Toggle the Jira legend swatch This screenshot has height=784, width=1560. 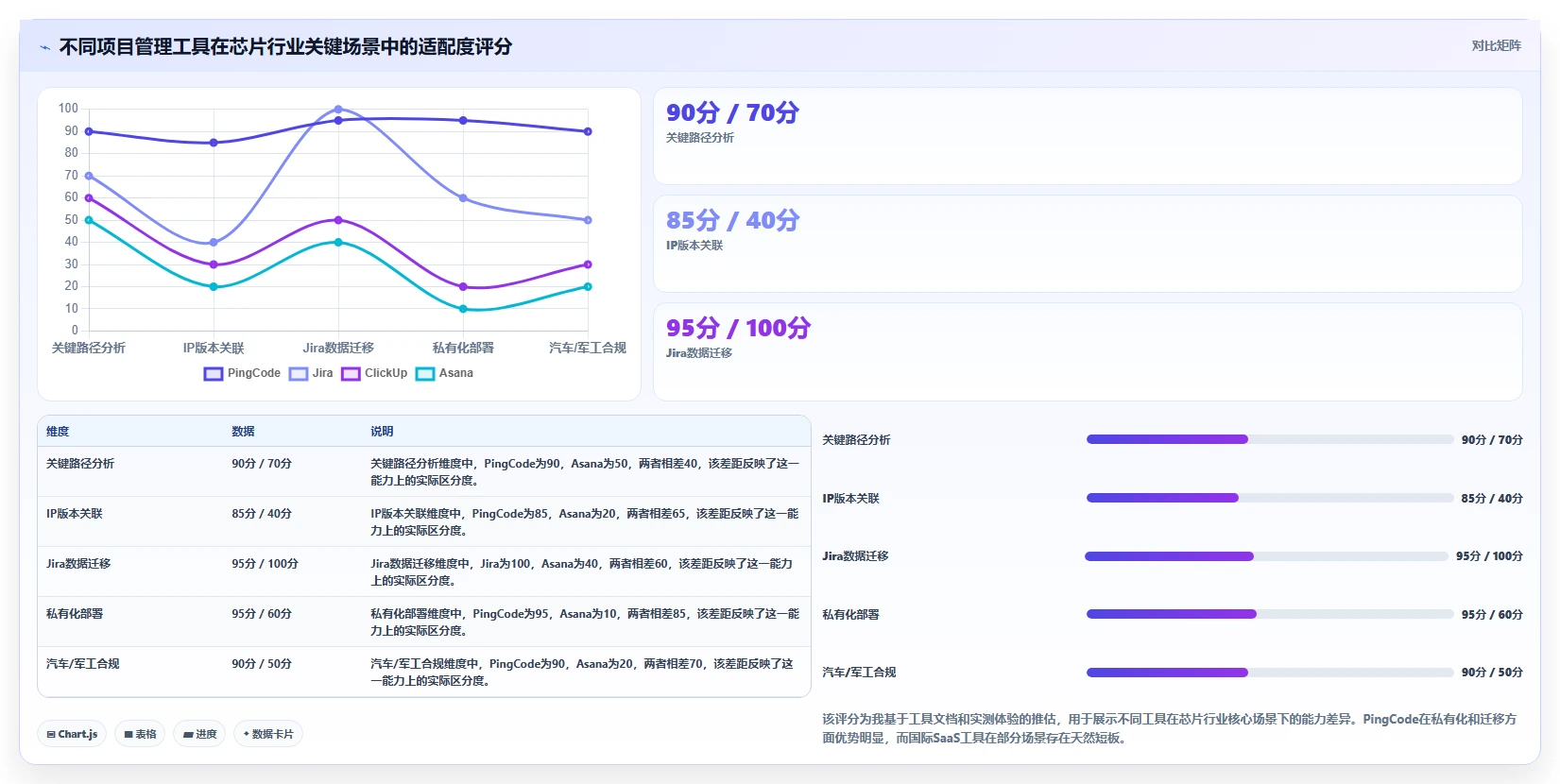coord(299,374)
